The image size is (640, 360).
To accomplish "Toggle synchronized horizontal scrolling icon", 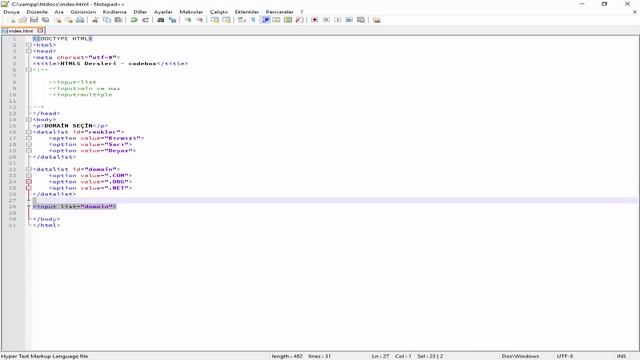I will (226, 20).
